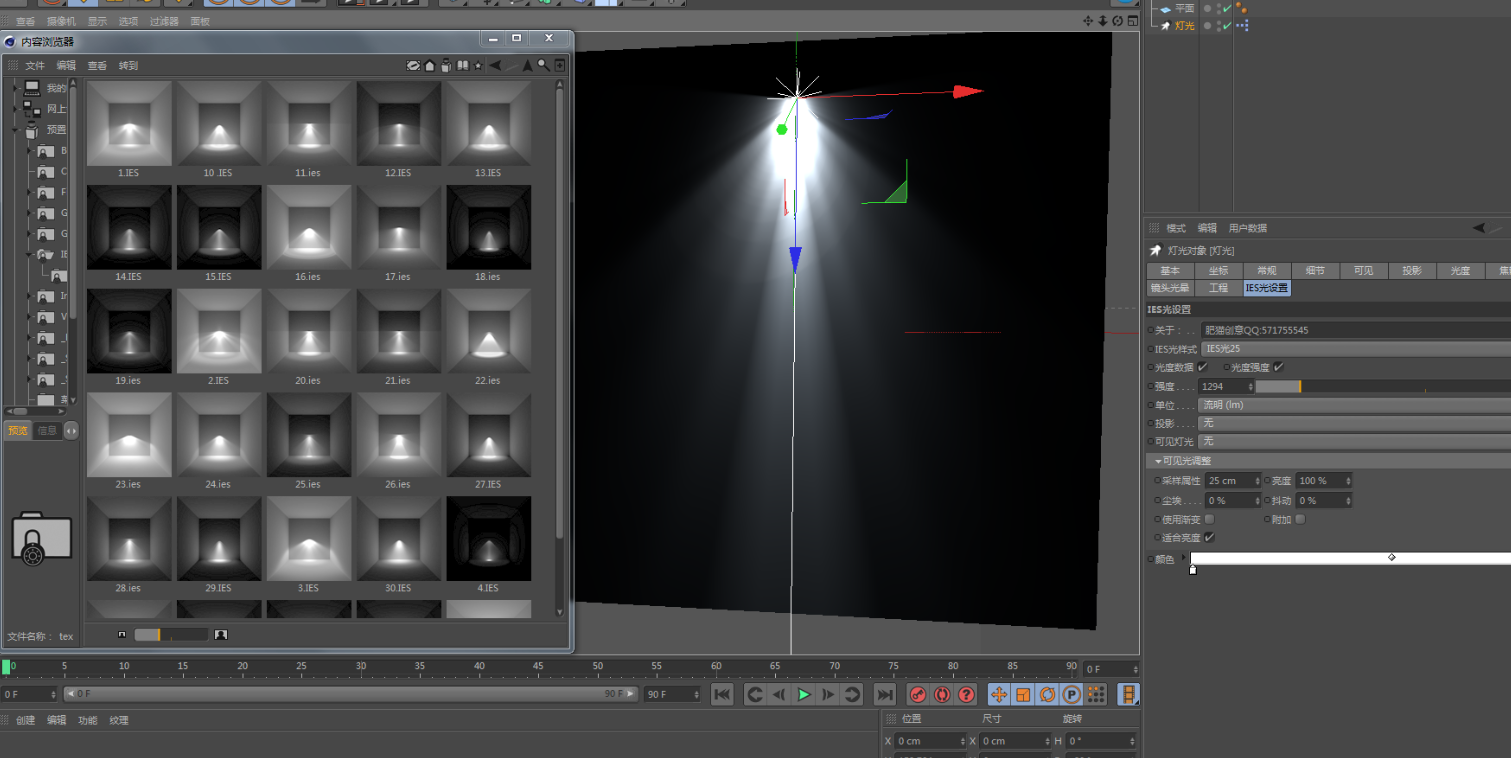Play the animation forward
Screen dimensions: 1511x758
804,694
